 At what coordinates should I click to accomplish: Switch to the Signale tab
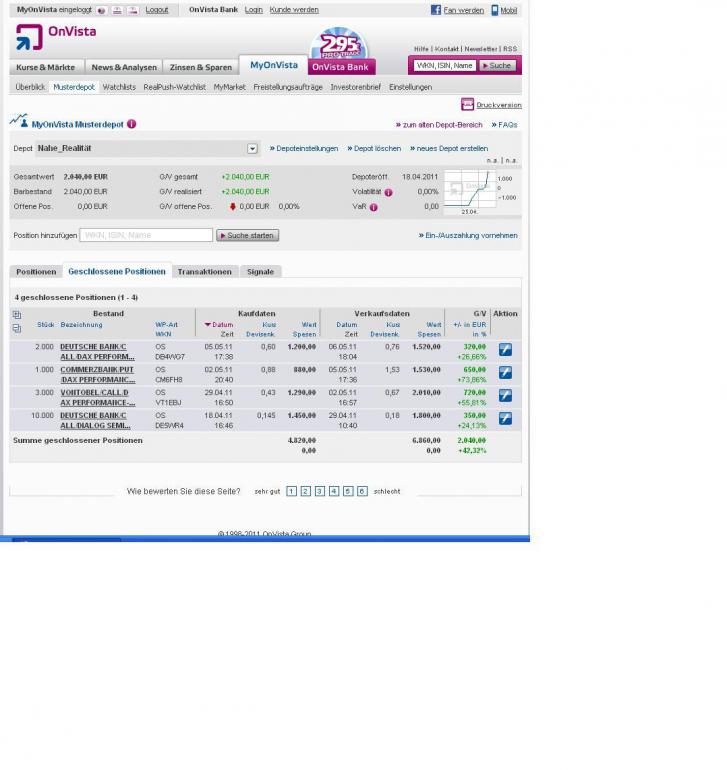[x=260, y=272]
